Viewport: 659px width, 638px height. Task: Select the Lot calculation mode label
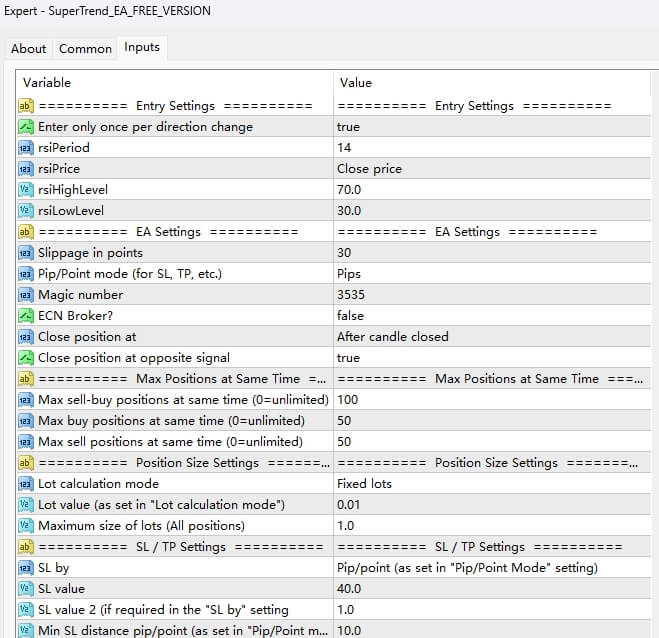(98, 484)
